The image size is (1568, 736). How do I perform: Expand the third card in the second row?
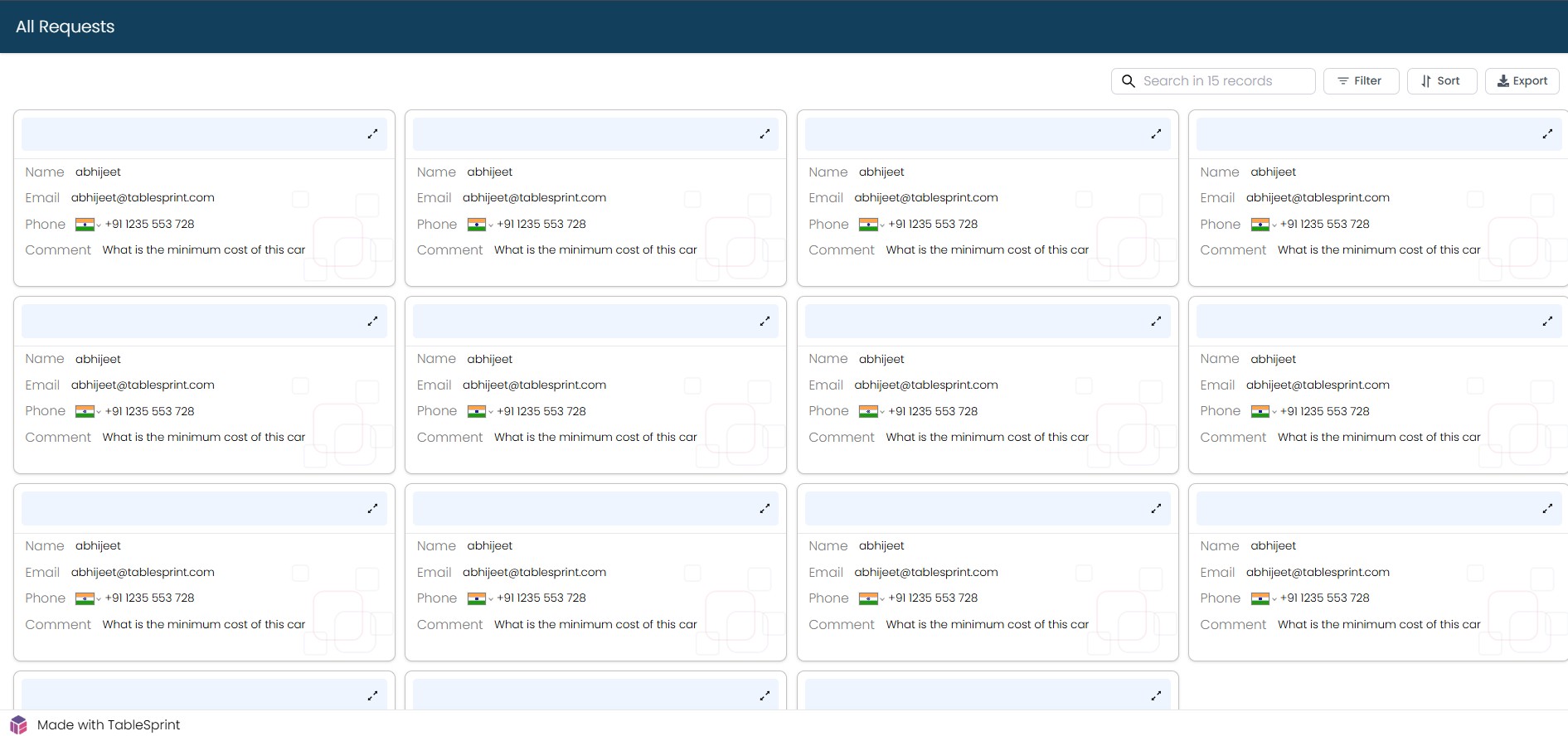point(1156,321)
